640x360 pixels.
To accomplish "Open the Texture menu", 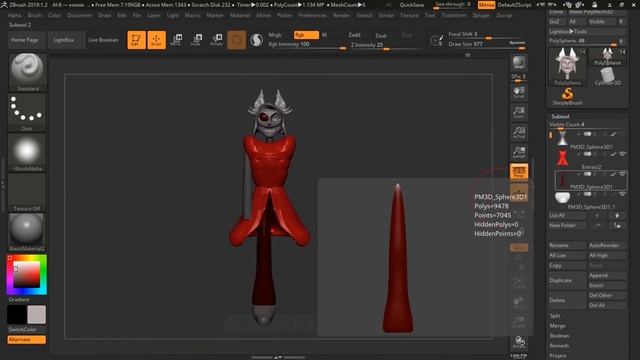I will (x=409, y=15).
